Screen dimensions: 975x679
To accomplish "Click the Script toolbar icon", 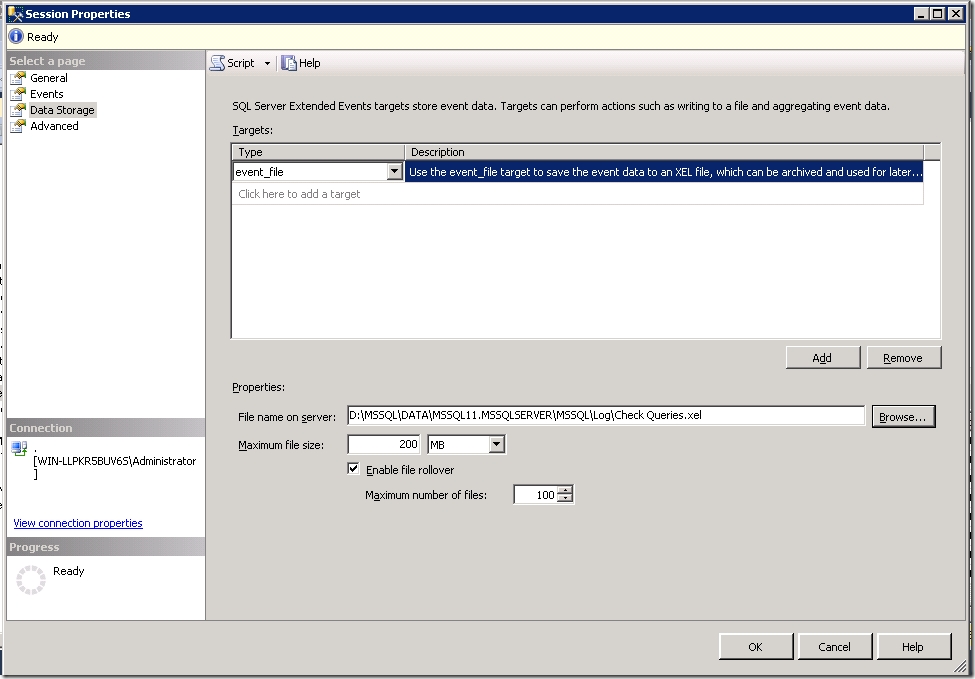I will point(217,63).
